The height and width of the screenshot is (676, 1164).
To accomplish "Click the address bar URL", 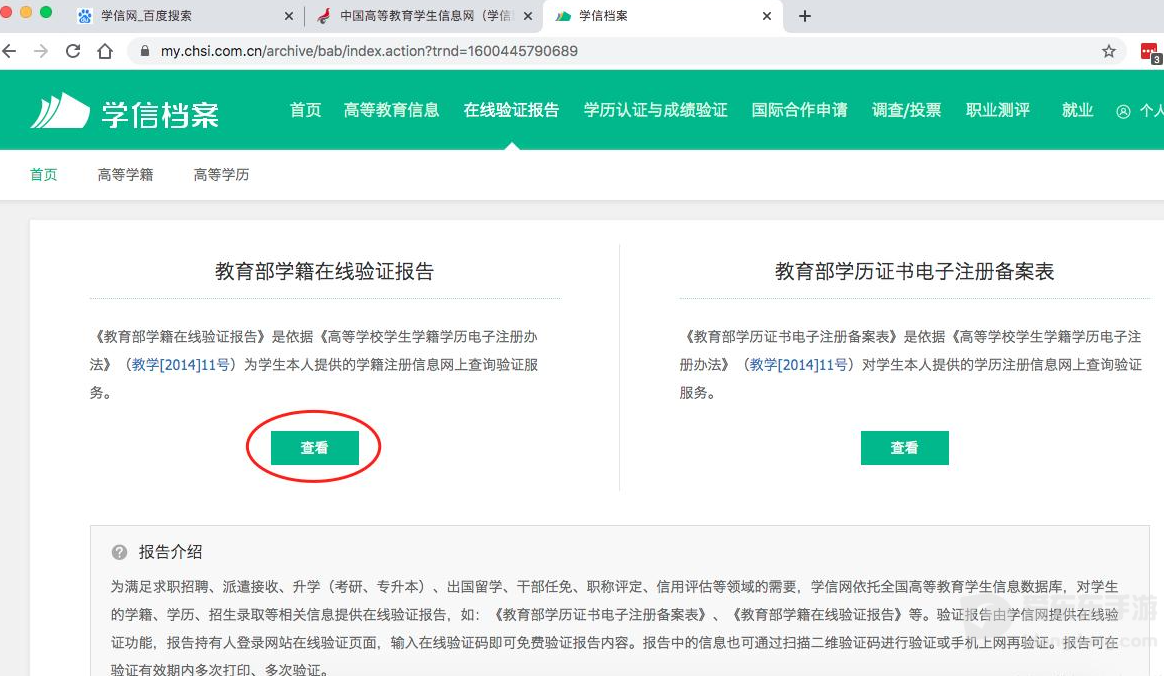I will pyautogui.click(x=369, y=51).
